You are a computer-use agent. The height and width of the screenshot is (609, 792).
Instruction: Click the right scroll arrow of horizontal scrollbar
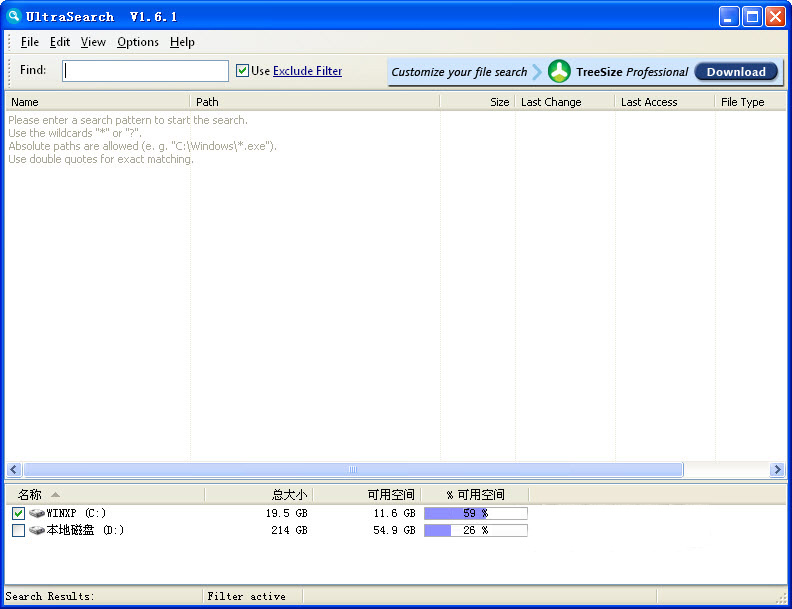click(777, 469)
